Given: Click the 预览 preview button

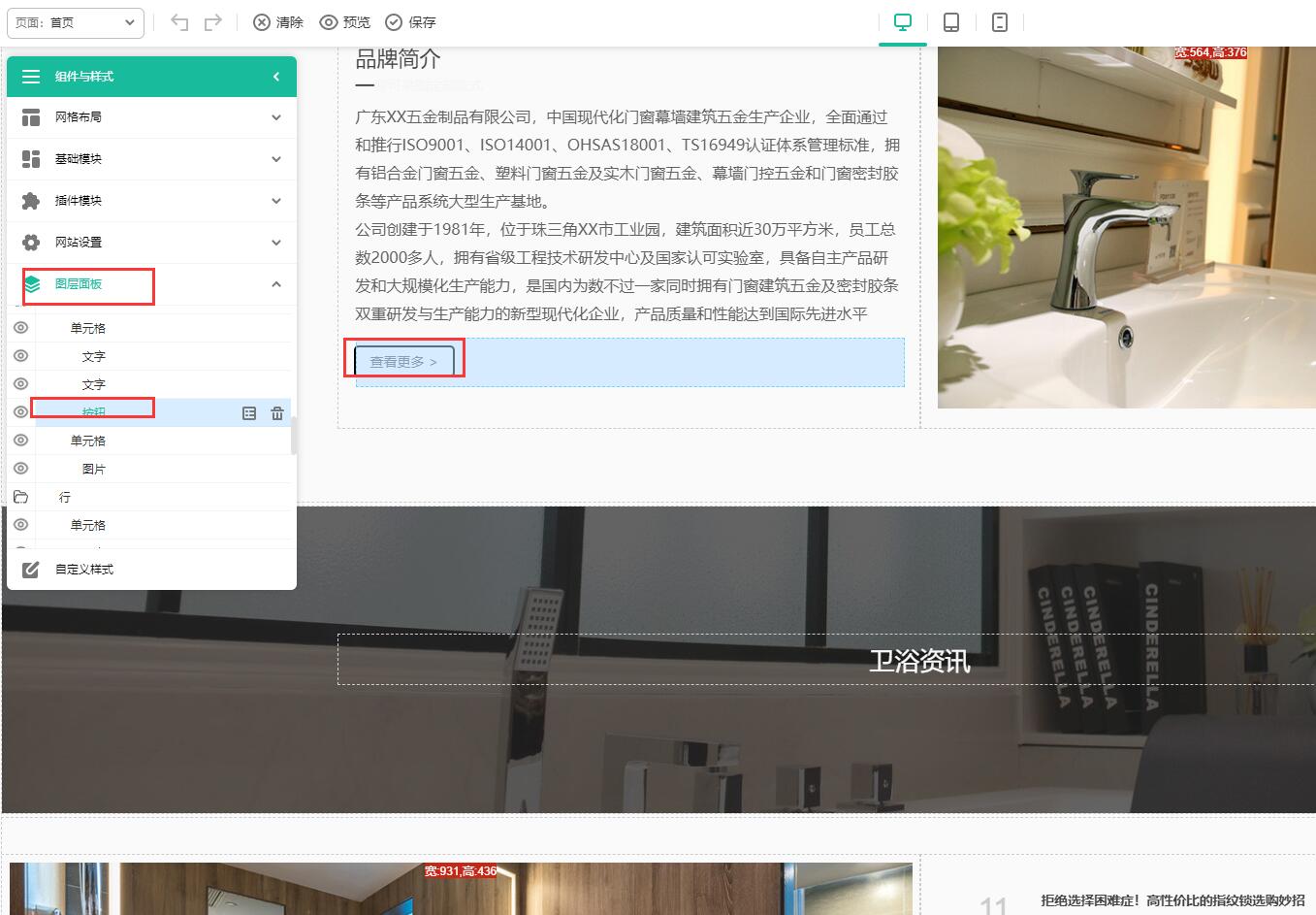Looking at the screenshot, I should click(x=345, y=22).
